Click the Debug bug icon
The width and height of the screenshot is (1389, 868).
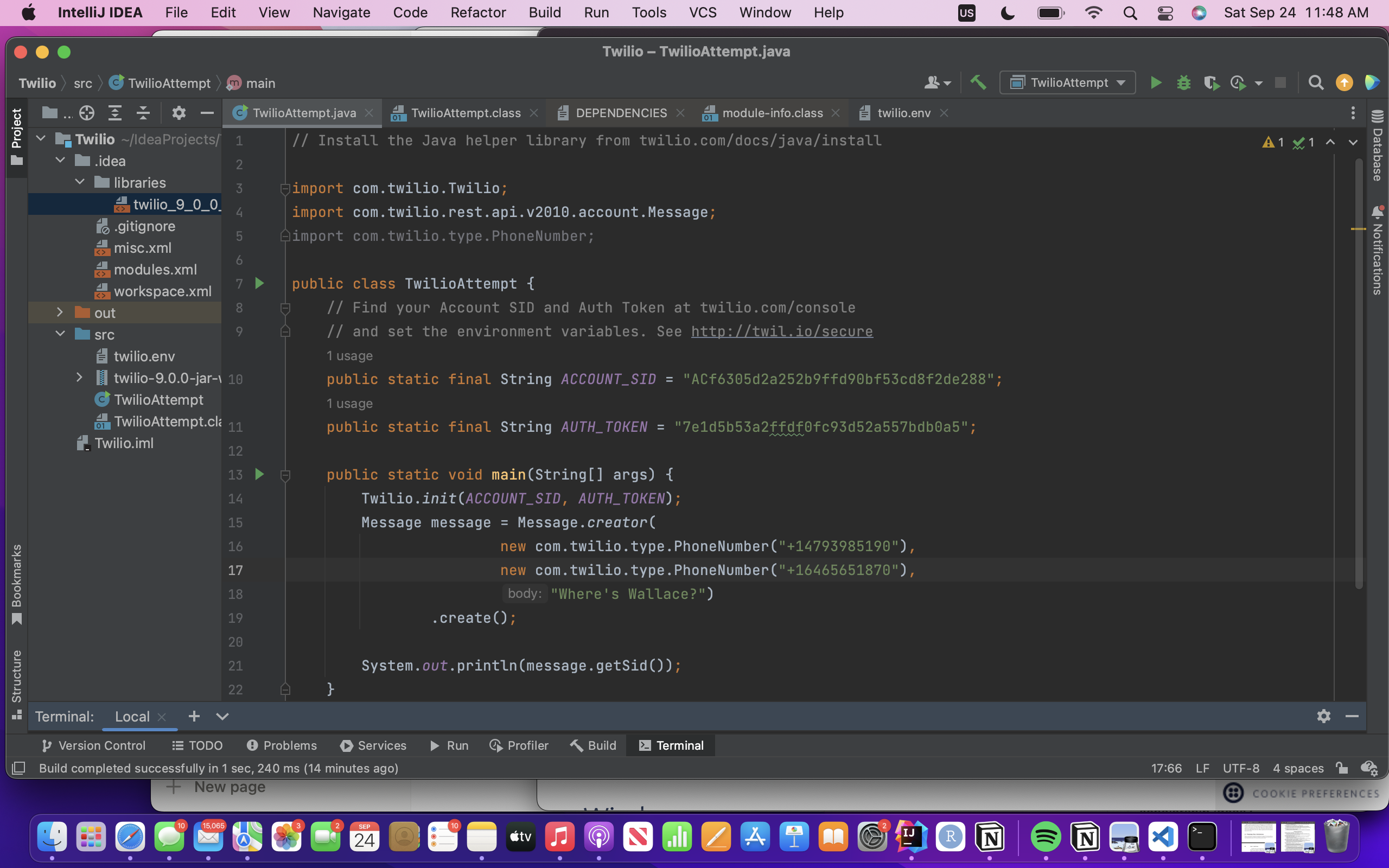click(1183, 83)
